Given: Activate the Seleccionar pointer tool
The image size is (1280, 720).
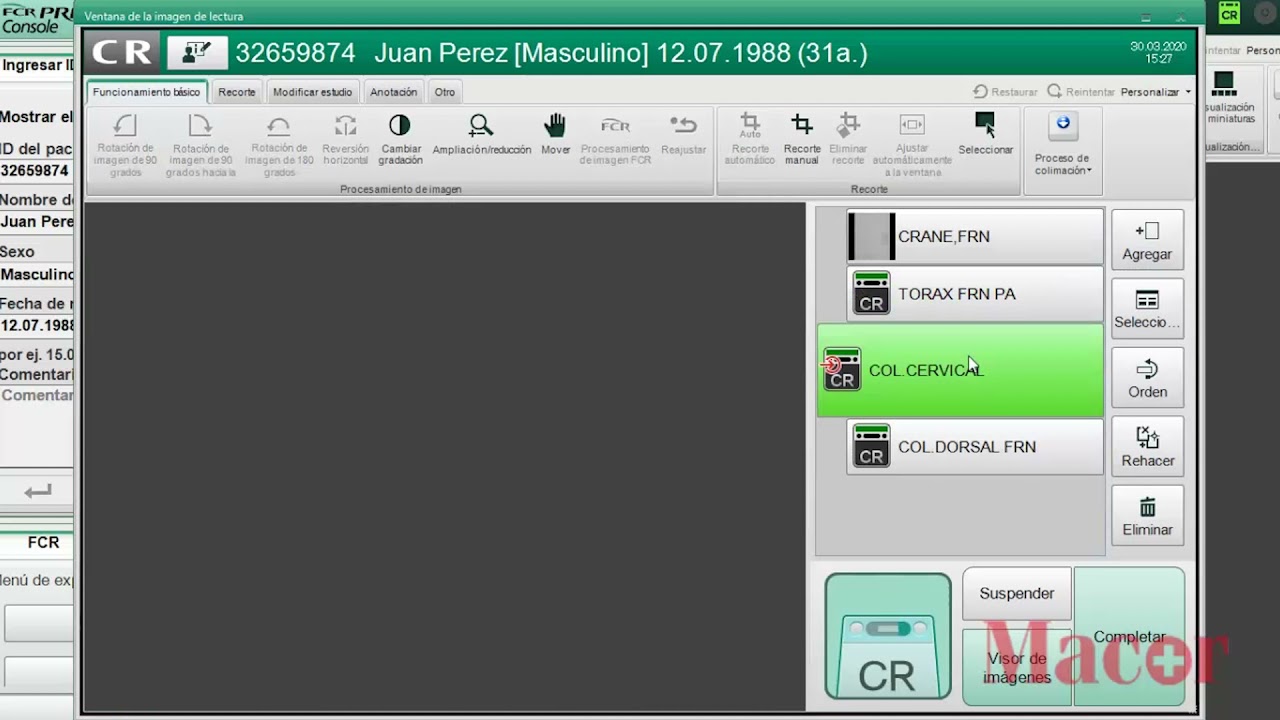Looking at the screenshot, I should click(x=985, y=135).
